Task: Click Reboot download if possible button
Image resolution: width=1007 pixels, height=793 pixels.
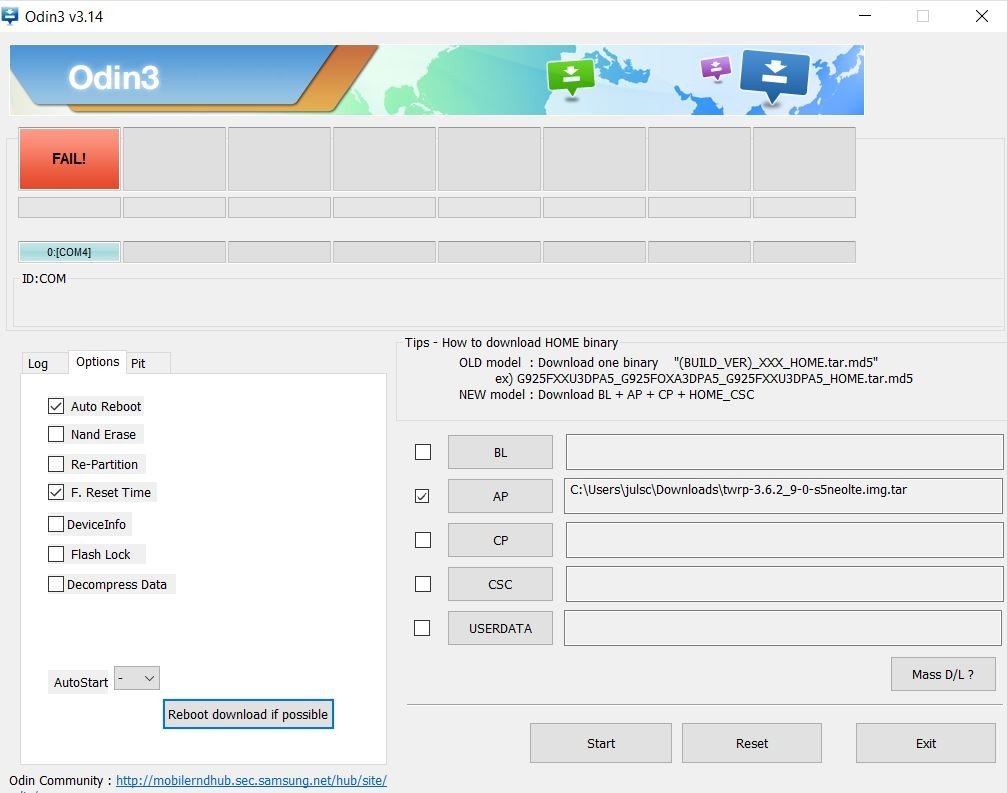Action: click(x=248, y=714)
